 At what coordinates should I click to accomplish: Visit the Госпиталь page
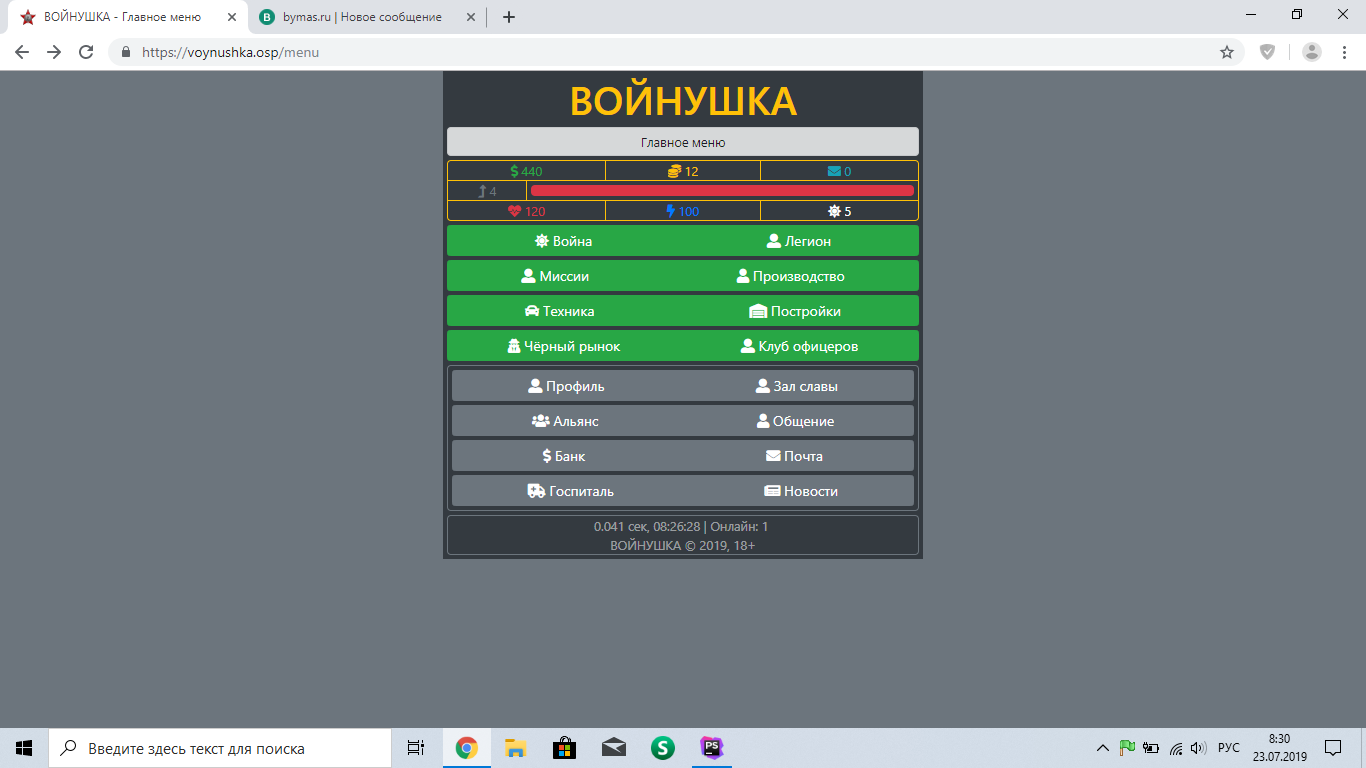point(570,491)
